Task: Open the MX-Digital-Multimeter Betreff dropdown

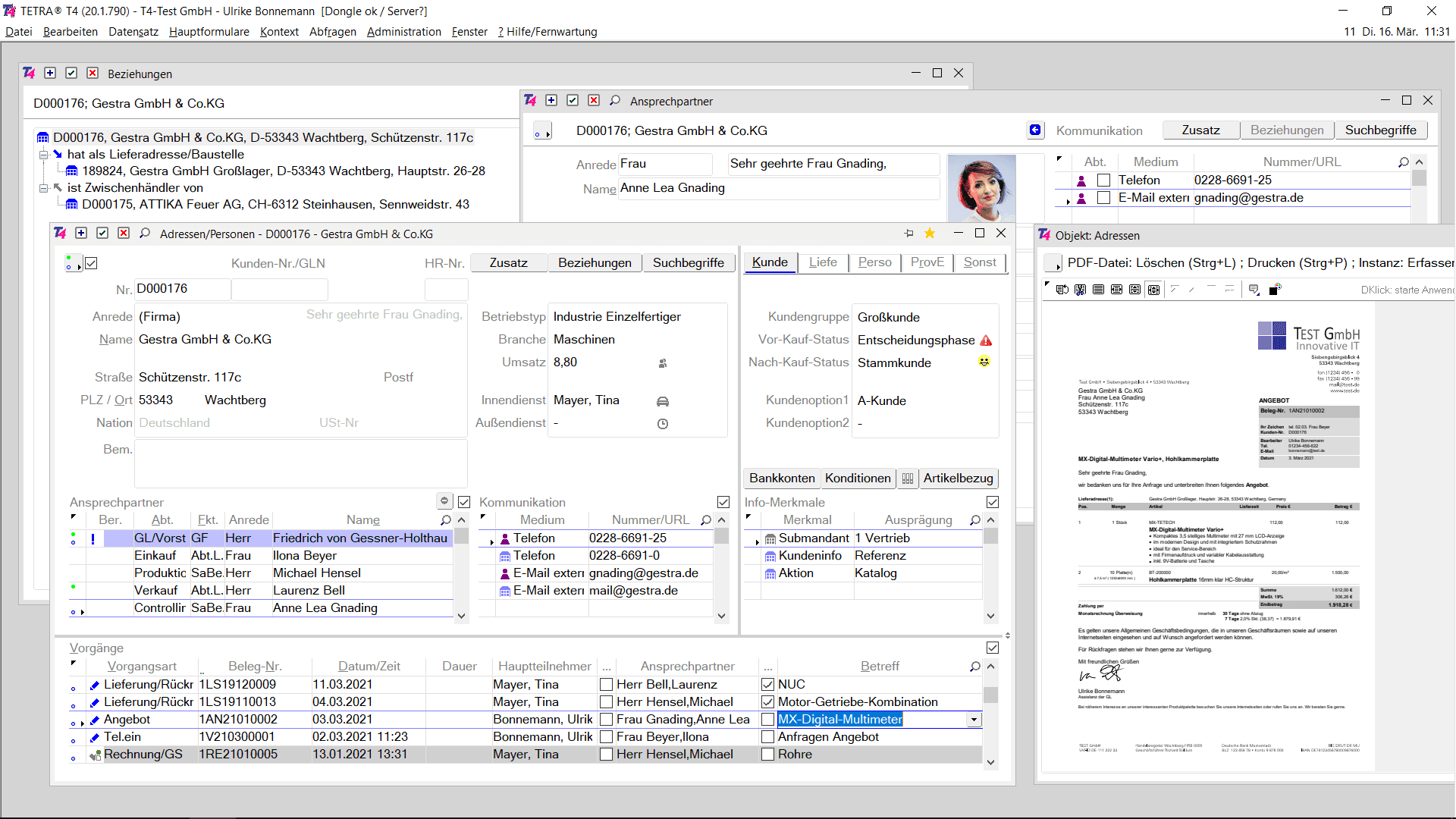Action: click(x=974, y=720)
